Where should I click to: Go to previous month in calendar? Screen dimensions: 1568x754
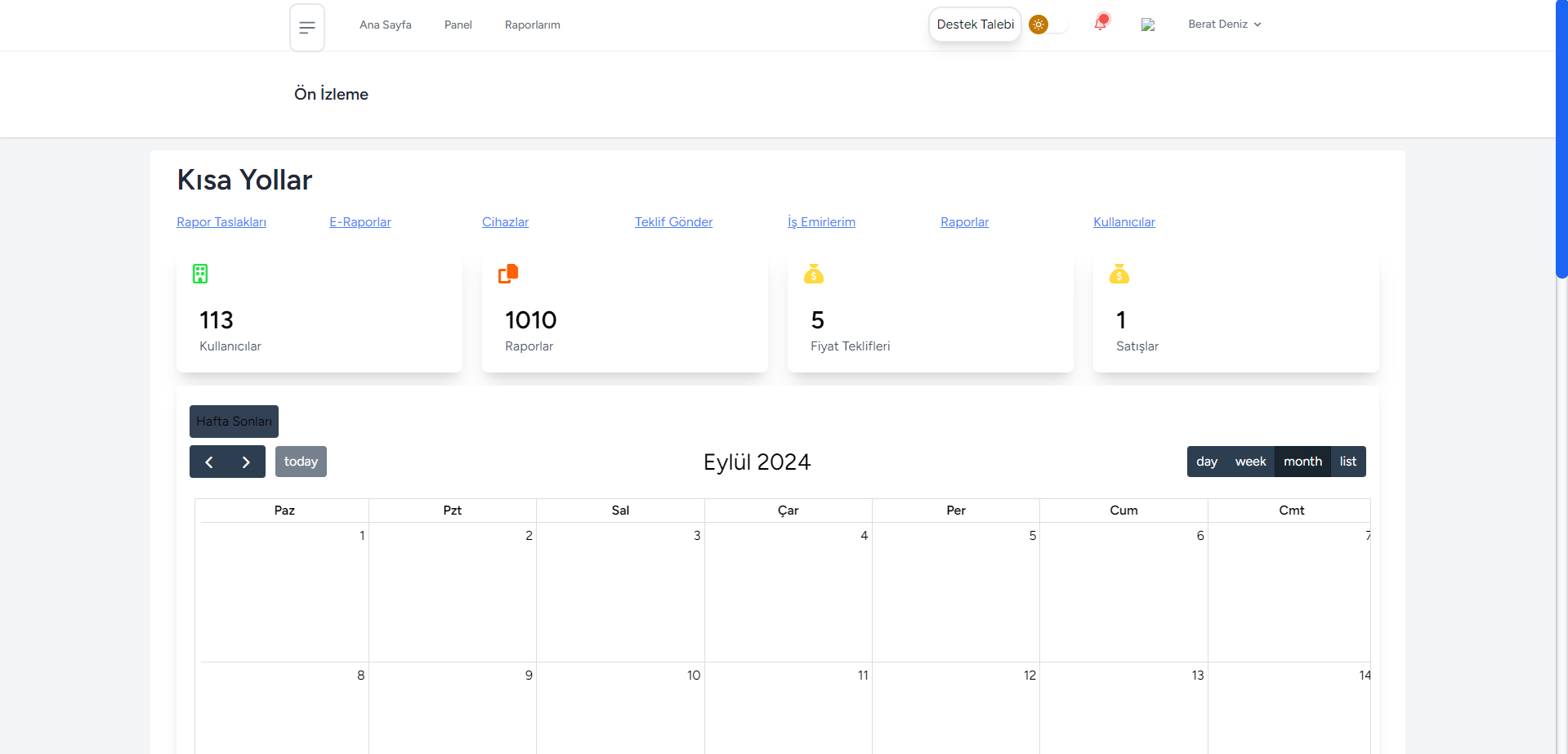[x=209, y=462]
